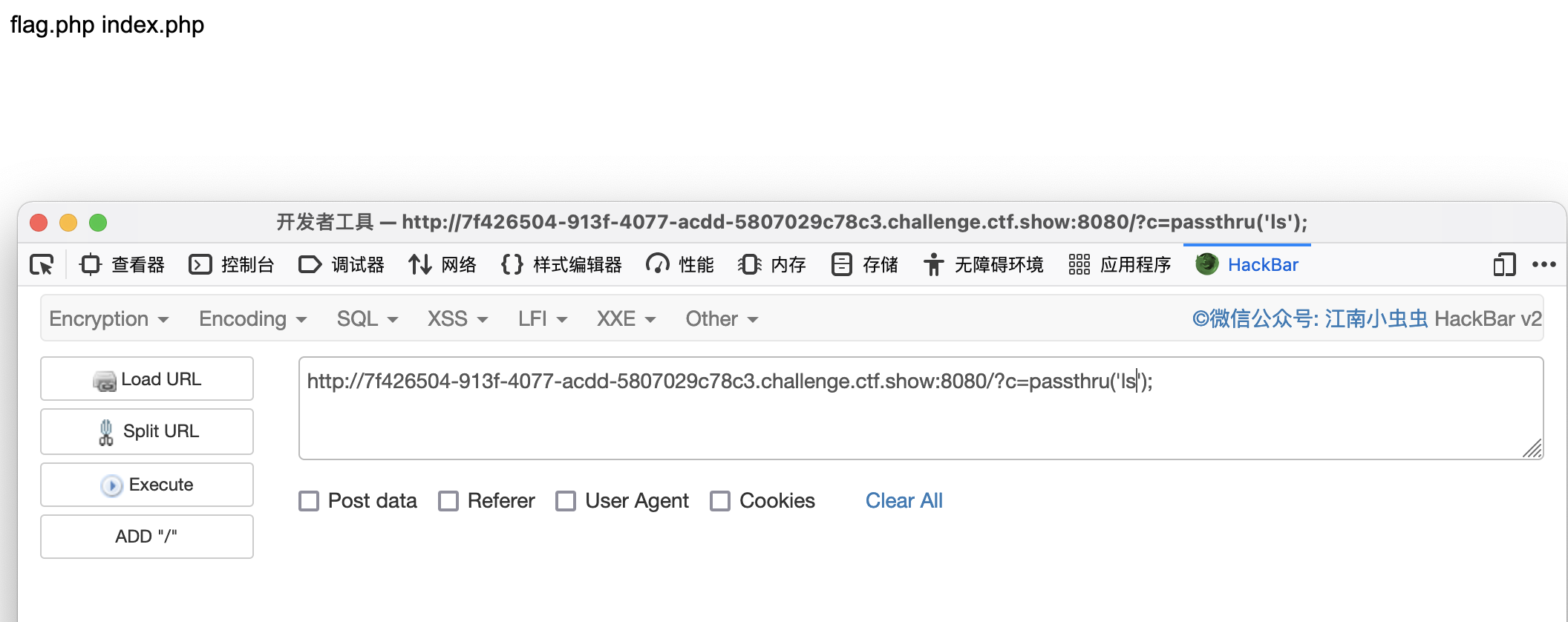Expand the LFI dropdown
The height and width of the screenshot is (622, 1568).
[543, 318]
